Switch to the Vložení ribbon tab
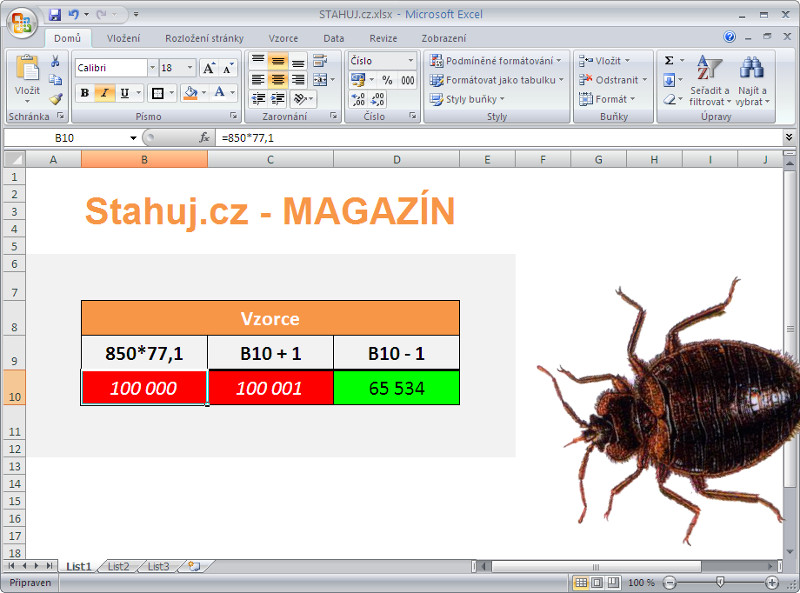Viewport: 800px width, 593px height. [x=123, y=38]
